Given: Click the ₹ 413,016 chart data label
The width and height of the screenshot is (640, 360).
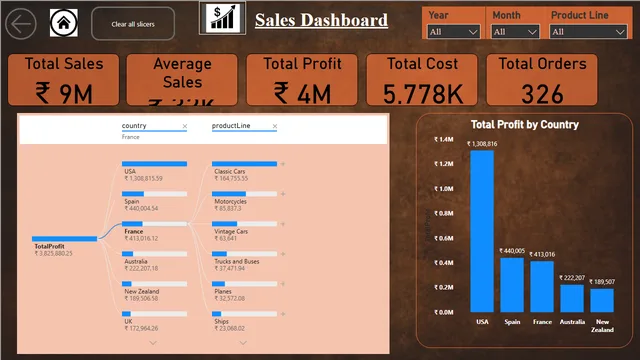Looking at the screenshot, I should pyautogui.click(x=542, y=254).
